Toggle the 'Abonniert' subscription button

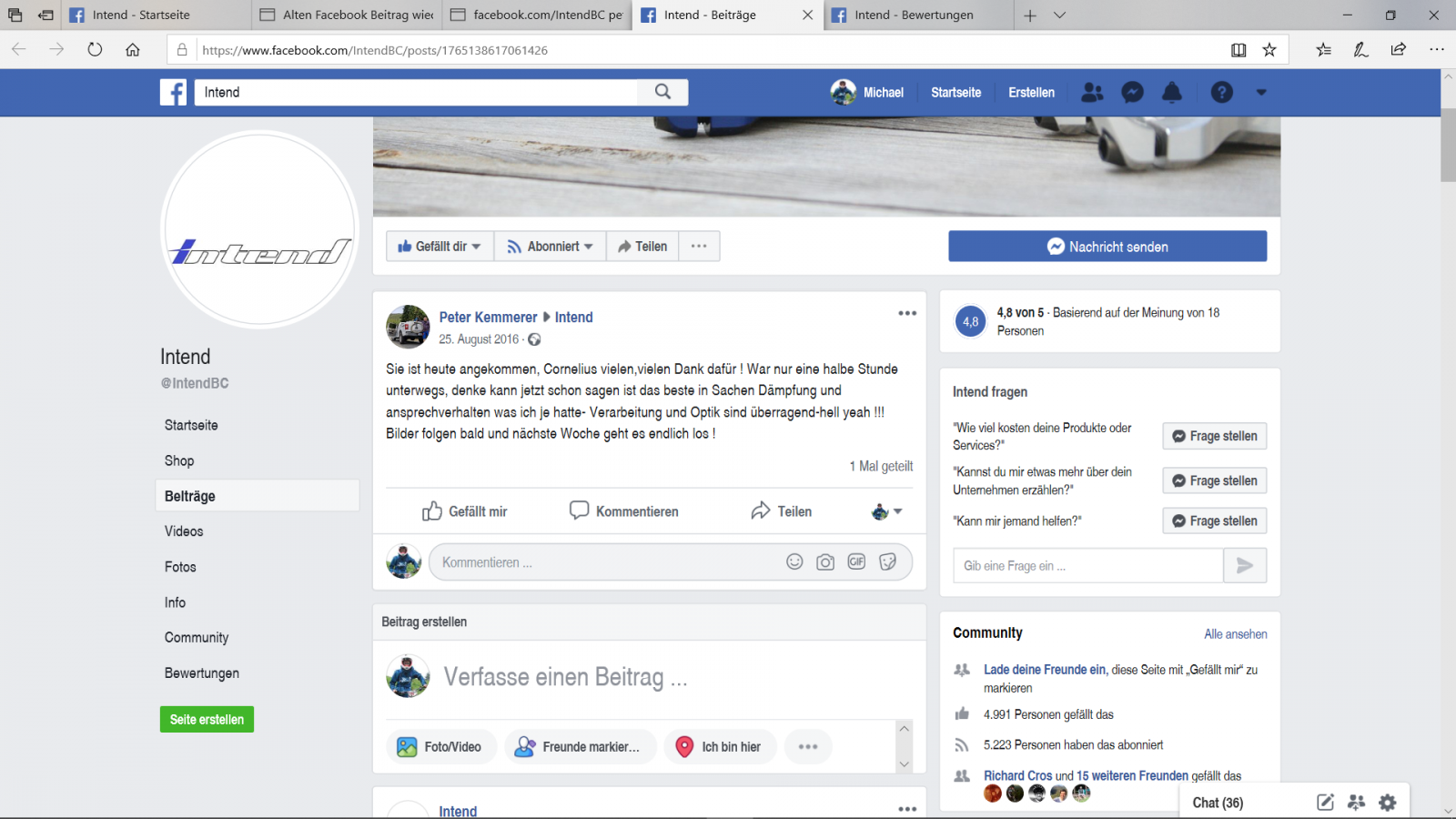click(551, 247)
